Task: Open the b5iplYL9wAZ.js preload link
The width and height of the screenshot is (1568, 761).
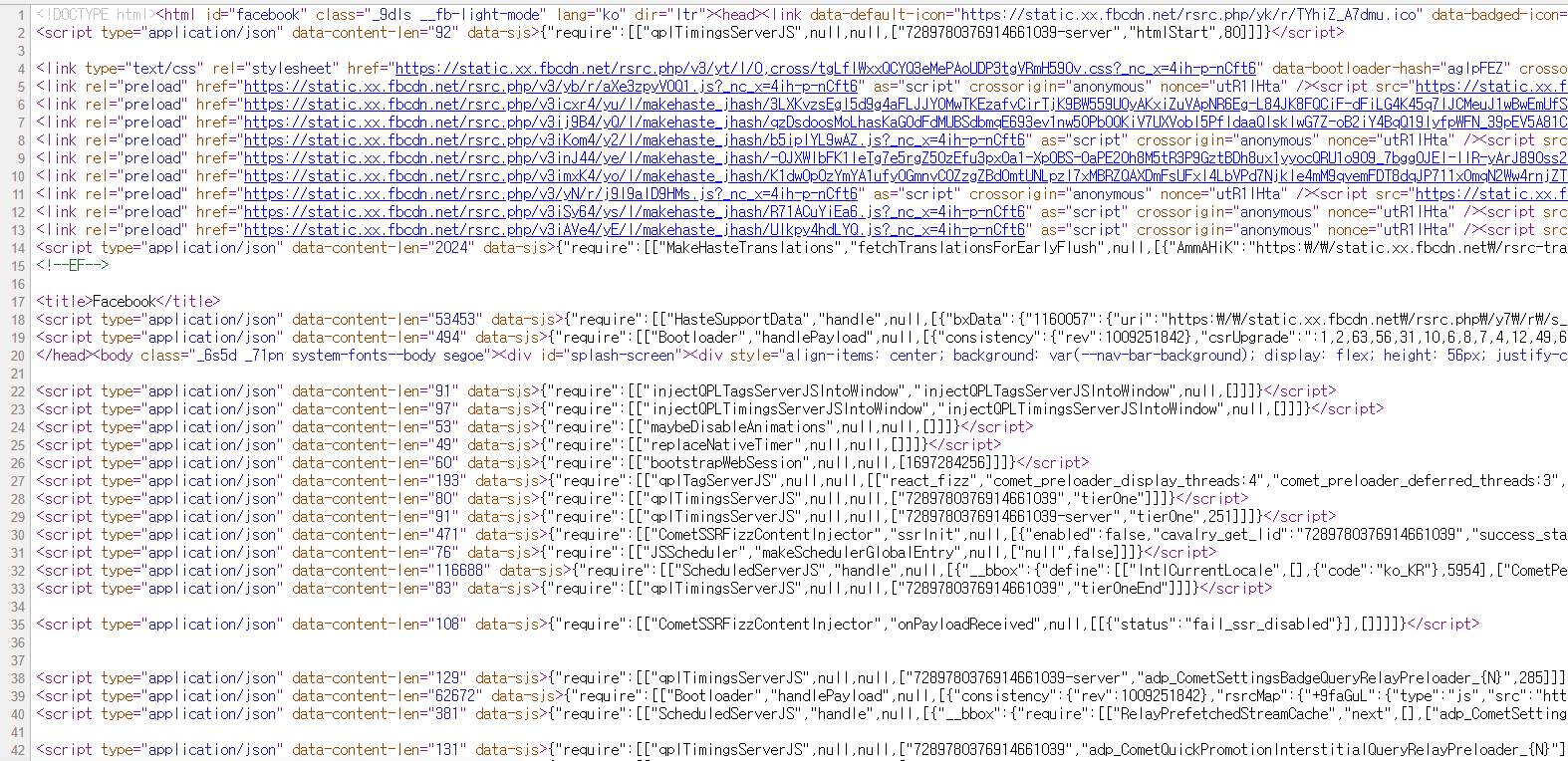Action: [635, 139]
